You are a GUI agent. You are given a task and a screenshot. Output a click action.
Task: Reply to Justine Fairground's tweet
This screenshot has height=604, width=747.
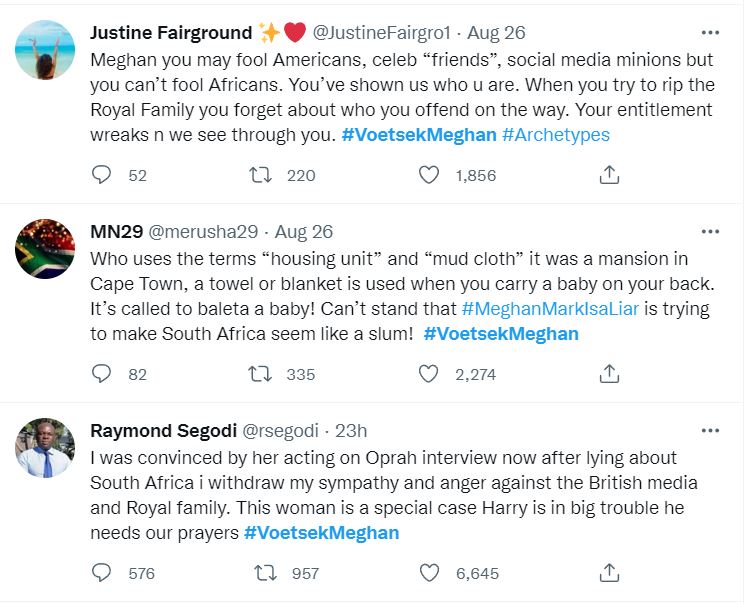(x=102, y=175)
